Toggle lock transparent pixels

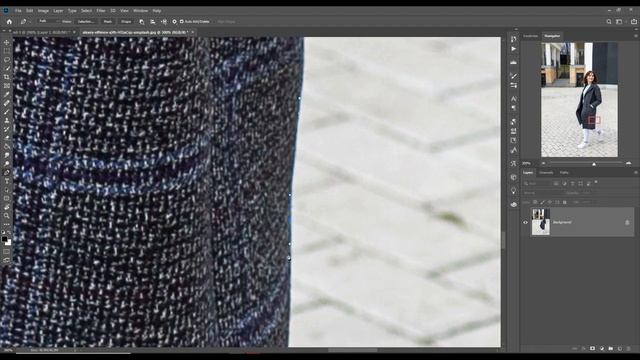(535, 202)
